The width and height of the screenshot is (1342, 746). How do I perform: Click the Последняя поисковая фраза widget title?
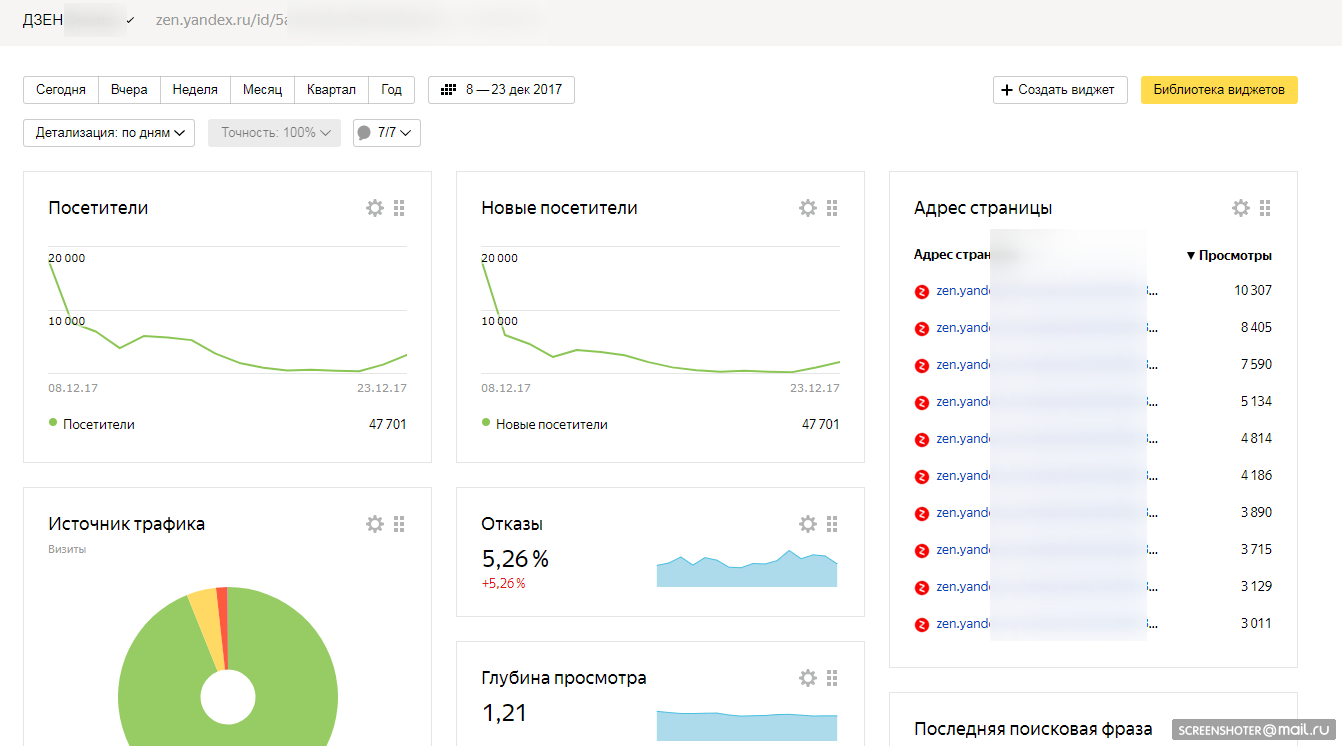coord(1033,729)
